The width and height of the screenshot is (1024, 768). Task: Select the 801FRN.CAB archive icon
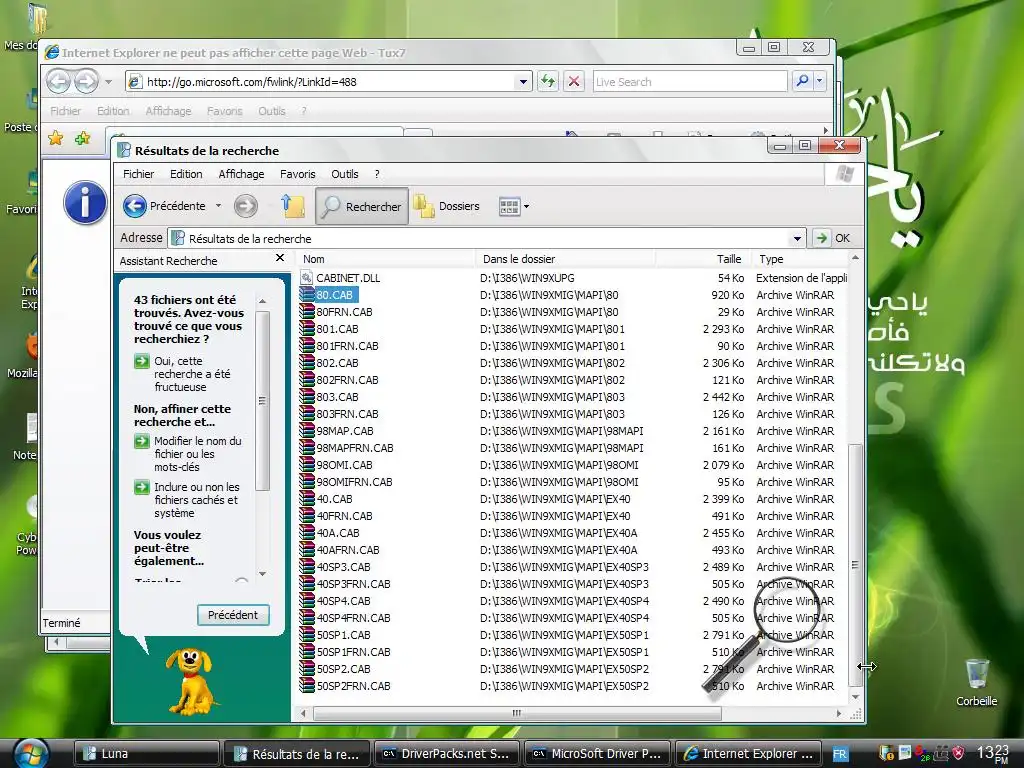pos(307,345)
